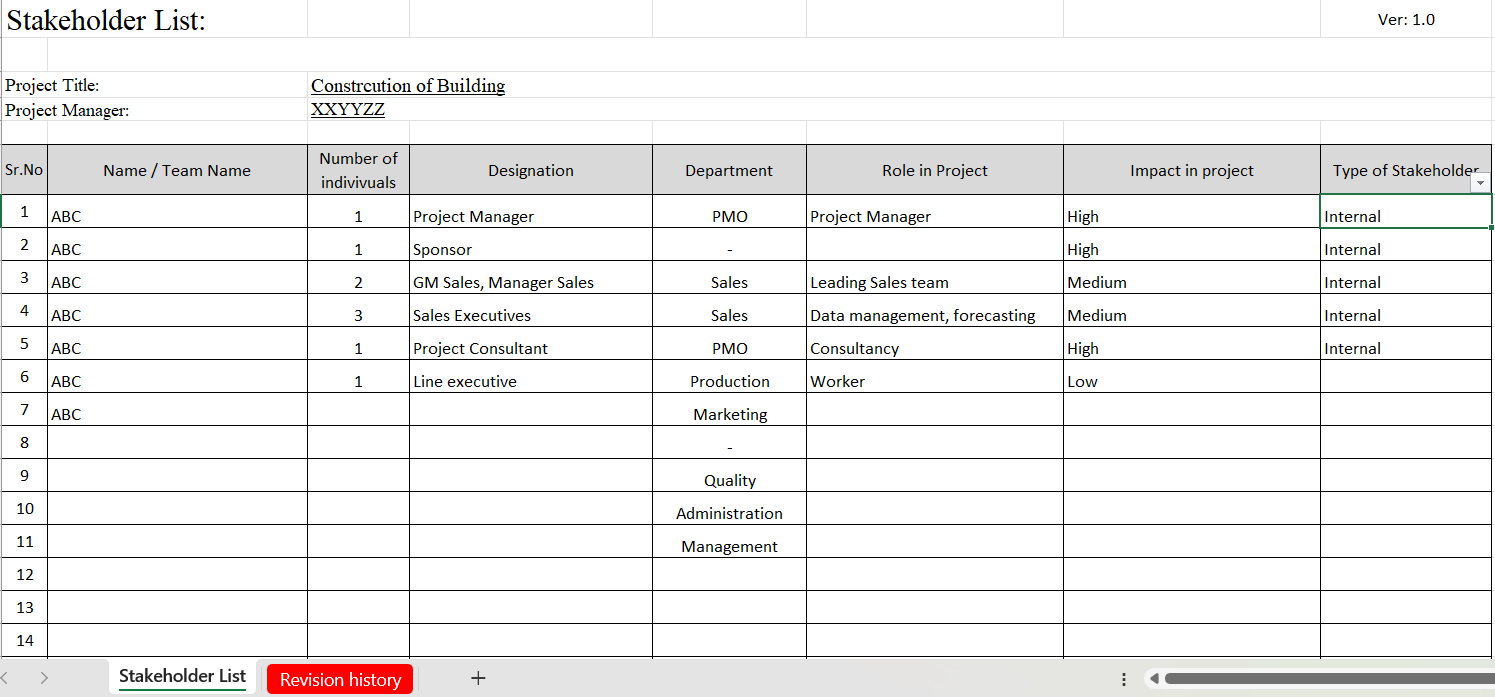1495x697 pixels.
Task: Click the left sheet navigation arrow
Action: pyautogui.click(x=14, y=677)
